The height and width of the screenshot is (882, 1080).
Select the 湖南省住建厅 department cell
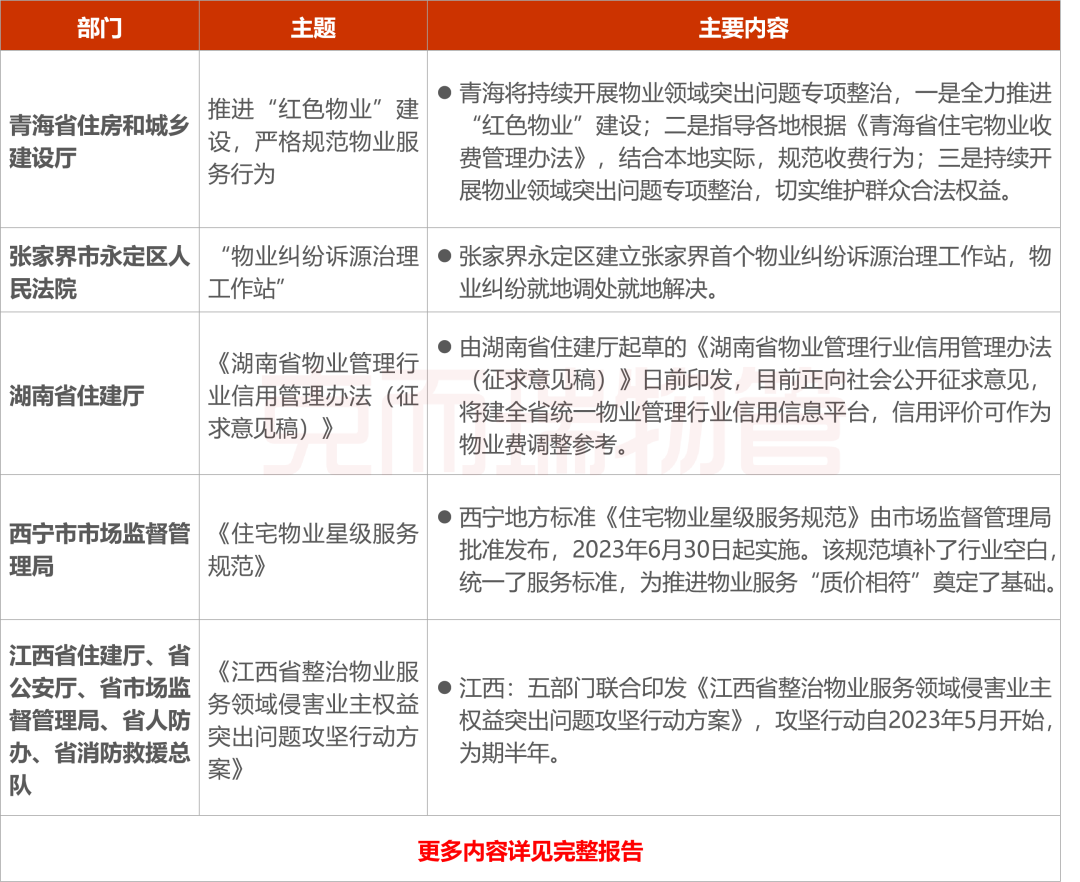click(x=100, y=395)
